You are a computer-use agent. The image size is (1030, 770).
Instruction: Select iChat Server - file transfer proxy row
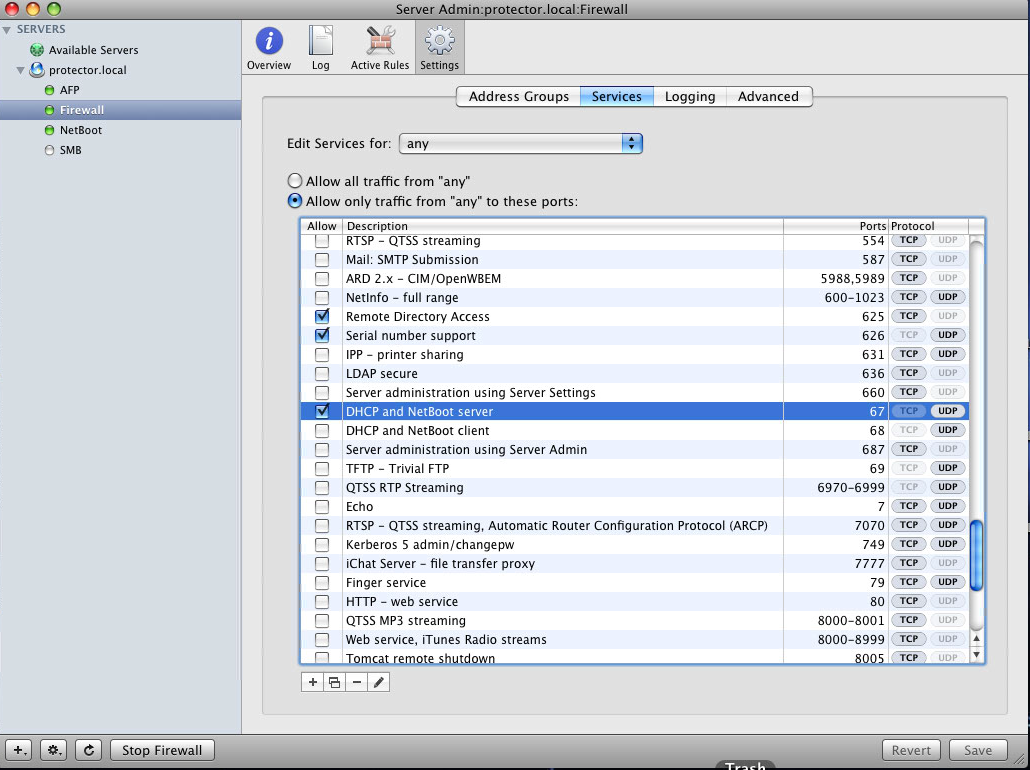tap(634, 563)
